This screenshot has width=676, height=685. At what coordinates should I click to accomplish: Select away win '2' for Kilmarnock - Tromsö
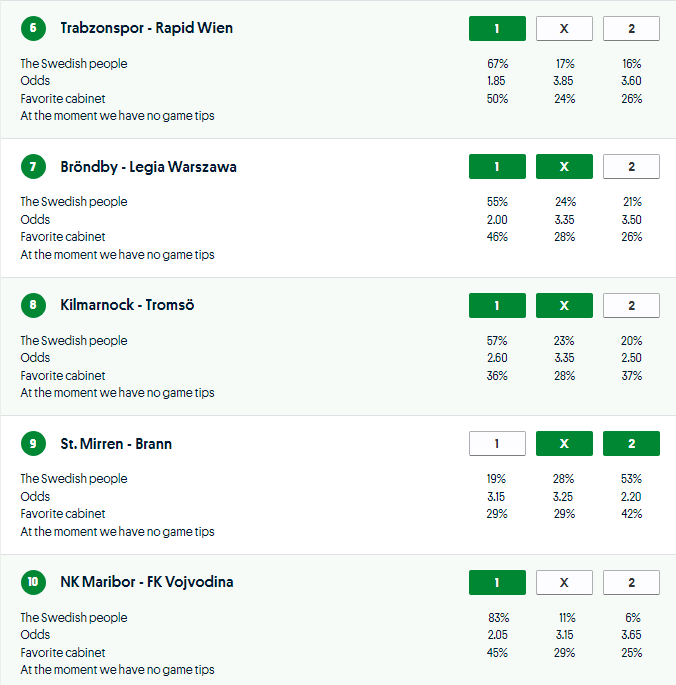(x=631, y=305)
